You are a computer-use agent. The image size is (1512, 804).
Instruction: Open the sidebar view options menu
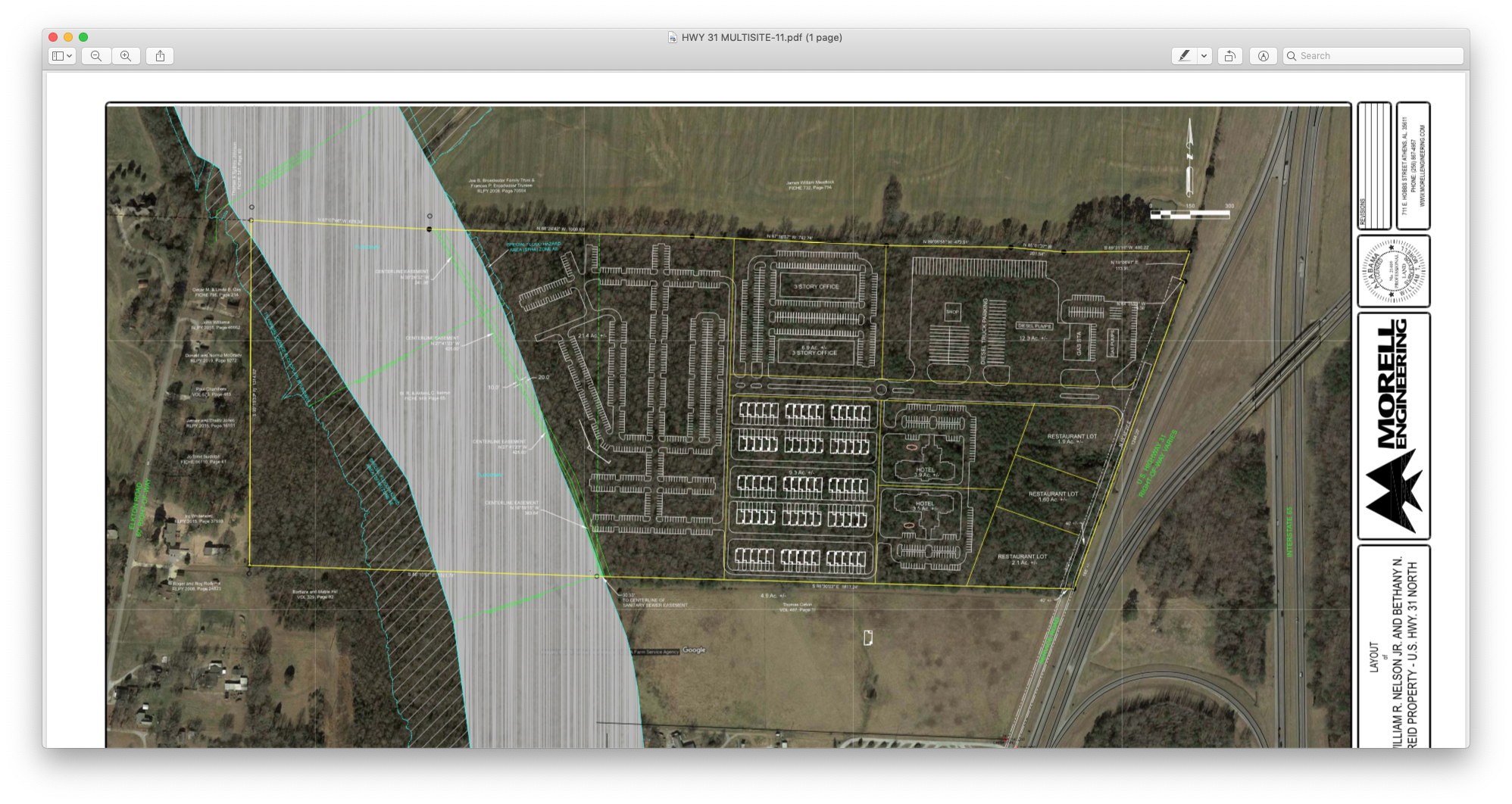pos(62,56)
